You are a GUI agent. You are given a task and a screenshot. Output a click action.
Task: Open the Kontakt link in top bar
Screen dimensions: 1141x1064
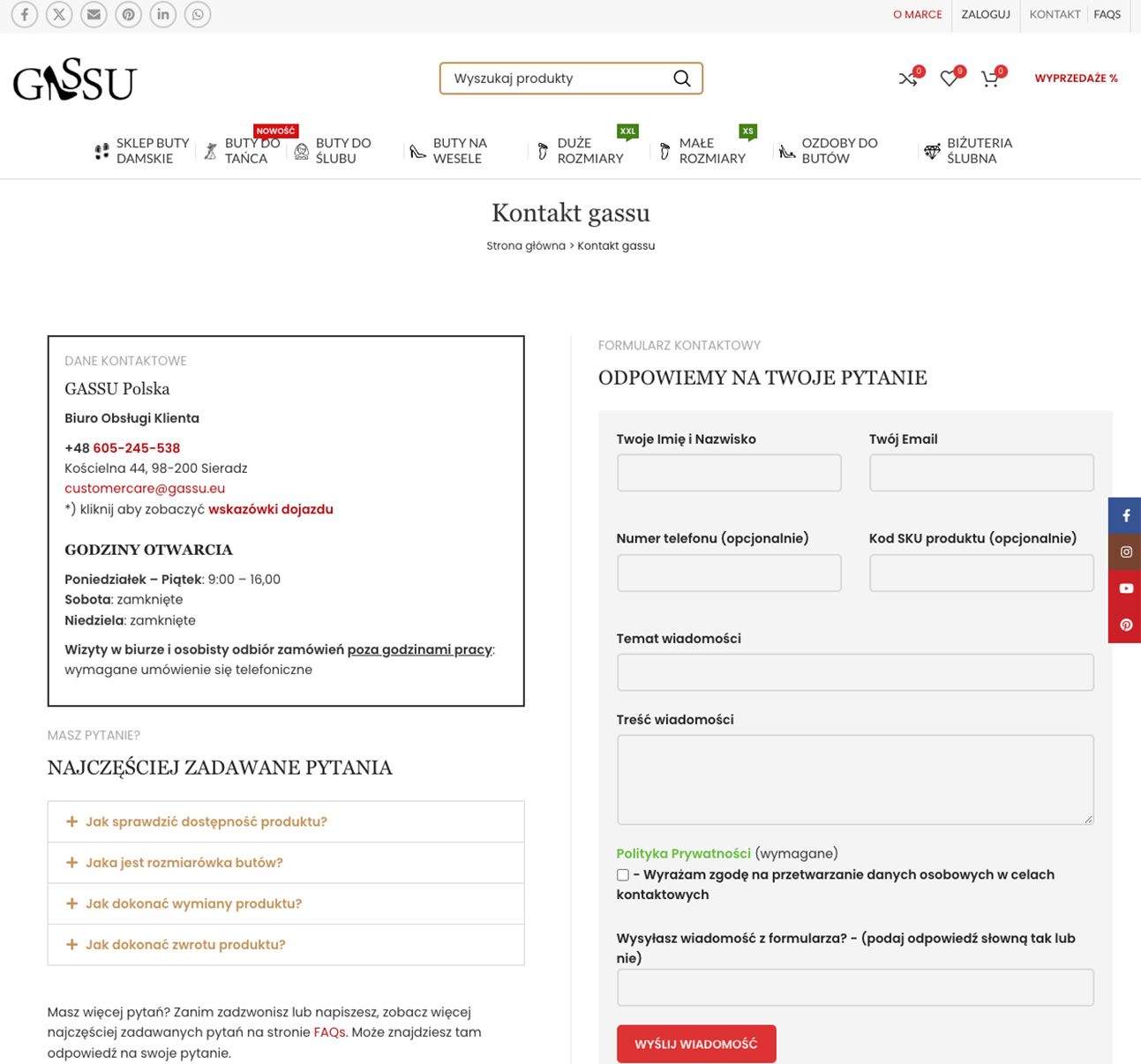1055,15
